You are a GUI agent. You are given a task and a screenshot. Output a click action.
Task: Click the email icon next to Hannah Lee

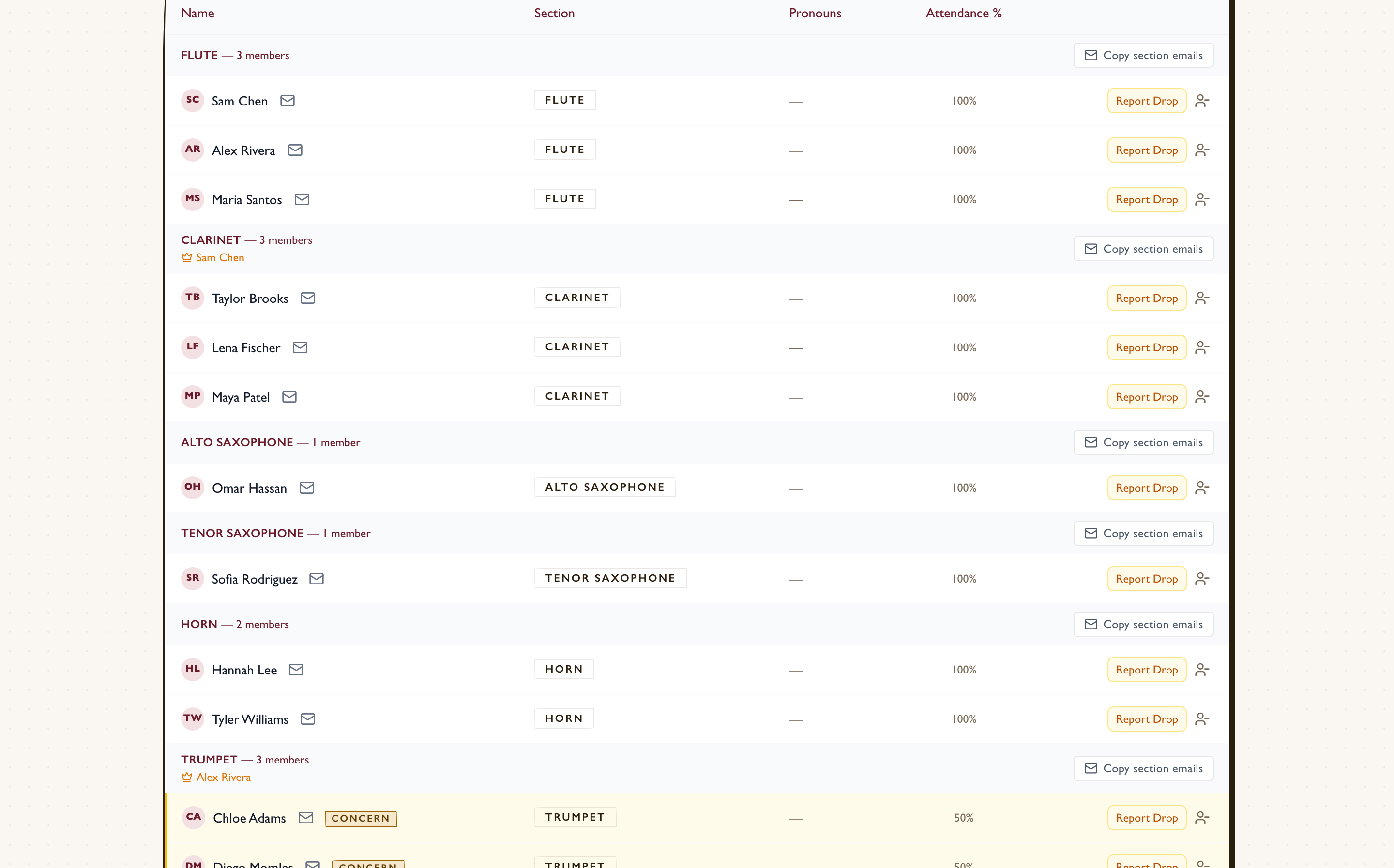tap(296, 670)
